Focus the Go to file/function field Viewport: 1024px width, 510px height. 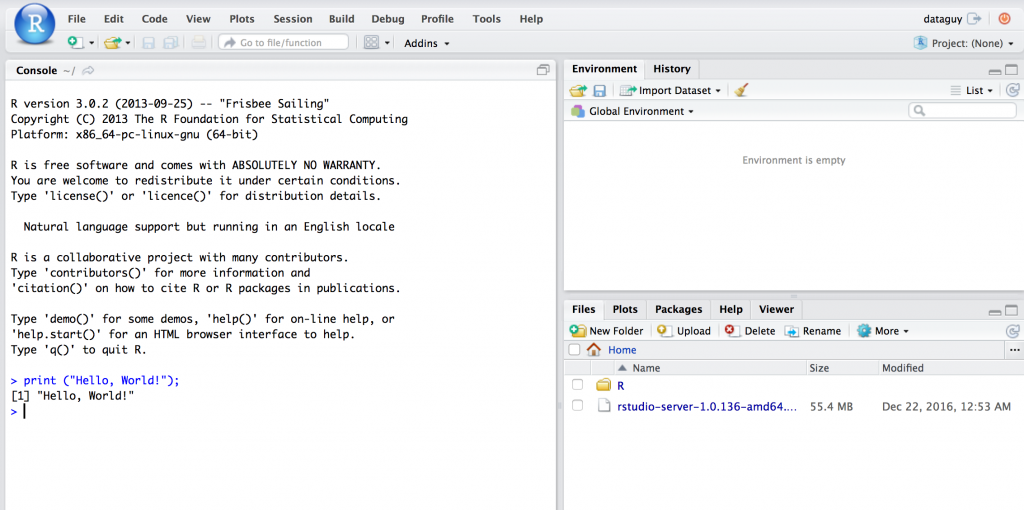283,42
